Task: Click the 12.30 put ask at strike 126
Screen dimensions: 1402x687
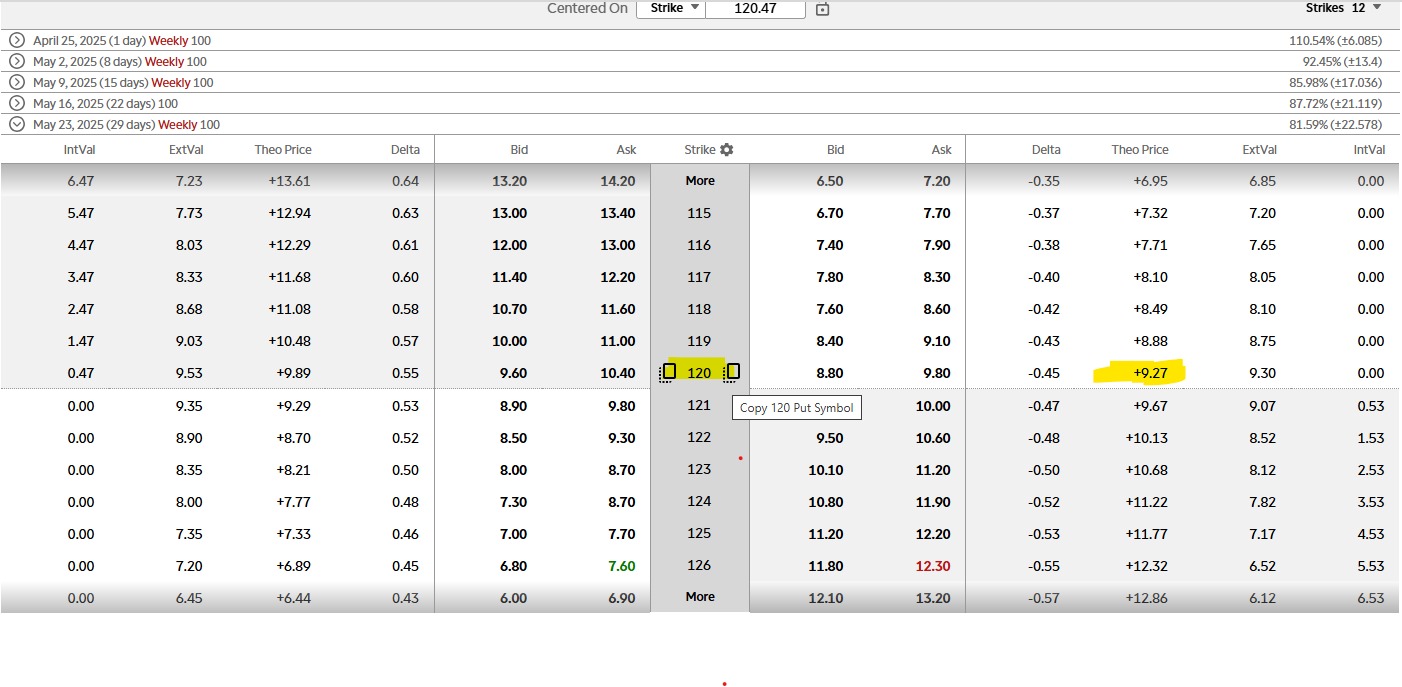Action: coord(936,566)
